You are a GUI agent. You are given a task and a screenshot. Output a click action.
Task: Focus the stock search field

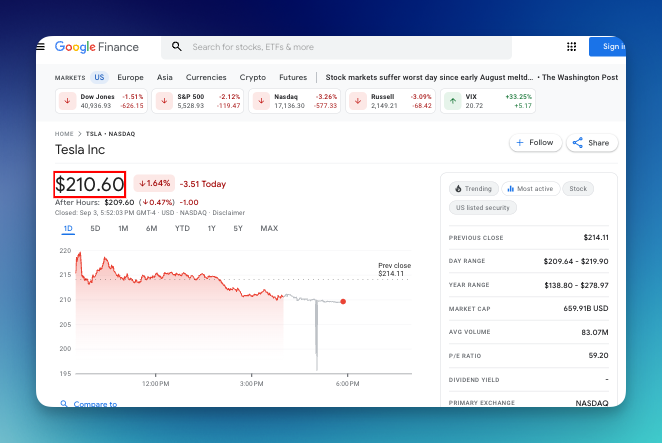(336, 47)
